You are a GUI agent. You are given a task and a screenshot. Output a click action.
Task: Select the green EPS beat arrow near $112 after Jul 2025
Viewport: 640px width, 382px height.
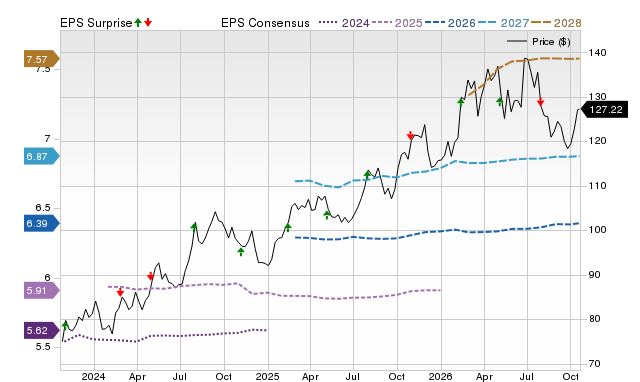tap(367, 175)
